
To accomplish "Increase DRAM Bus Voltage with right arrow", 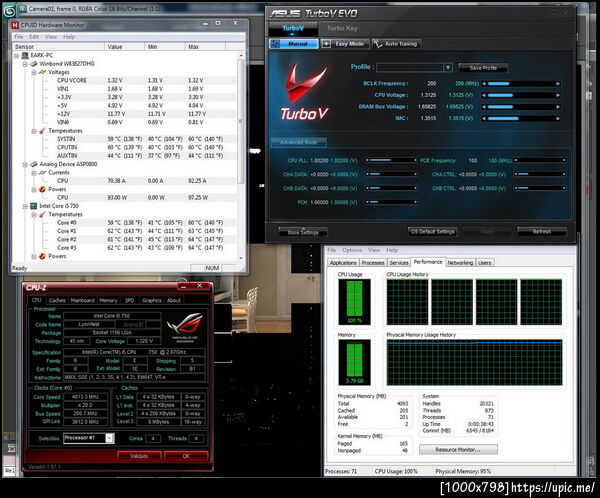I will (x=558, y=107).
